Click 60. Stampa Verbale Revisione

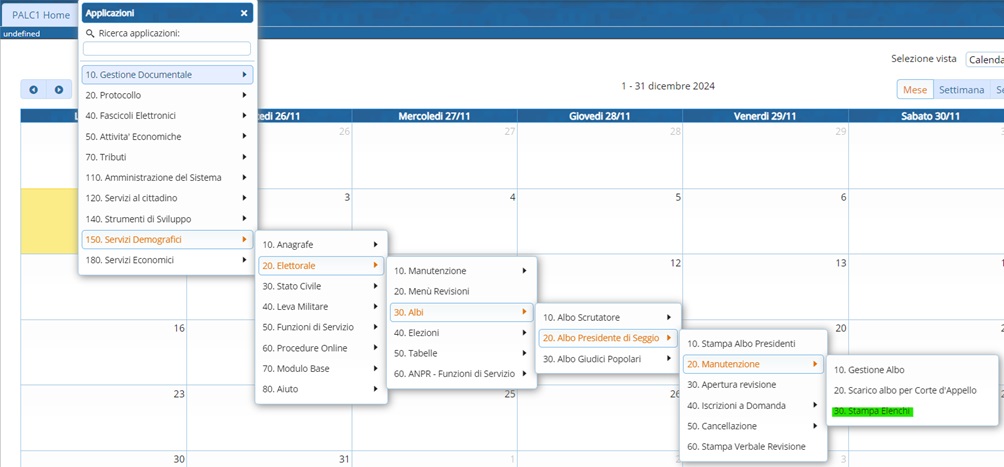(746, 447)
